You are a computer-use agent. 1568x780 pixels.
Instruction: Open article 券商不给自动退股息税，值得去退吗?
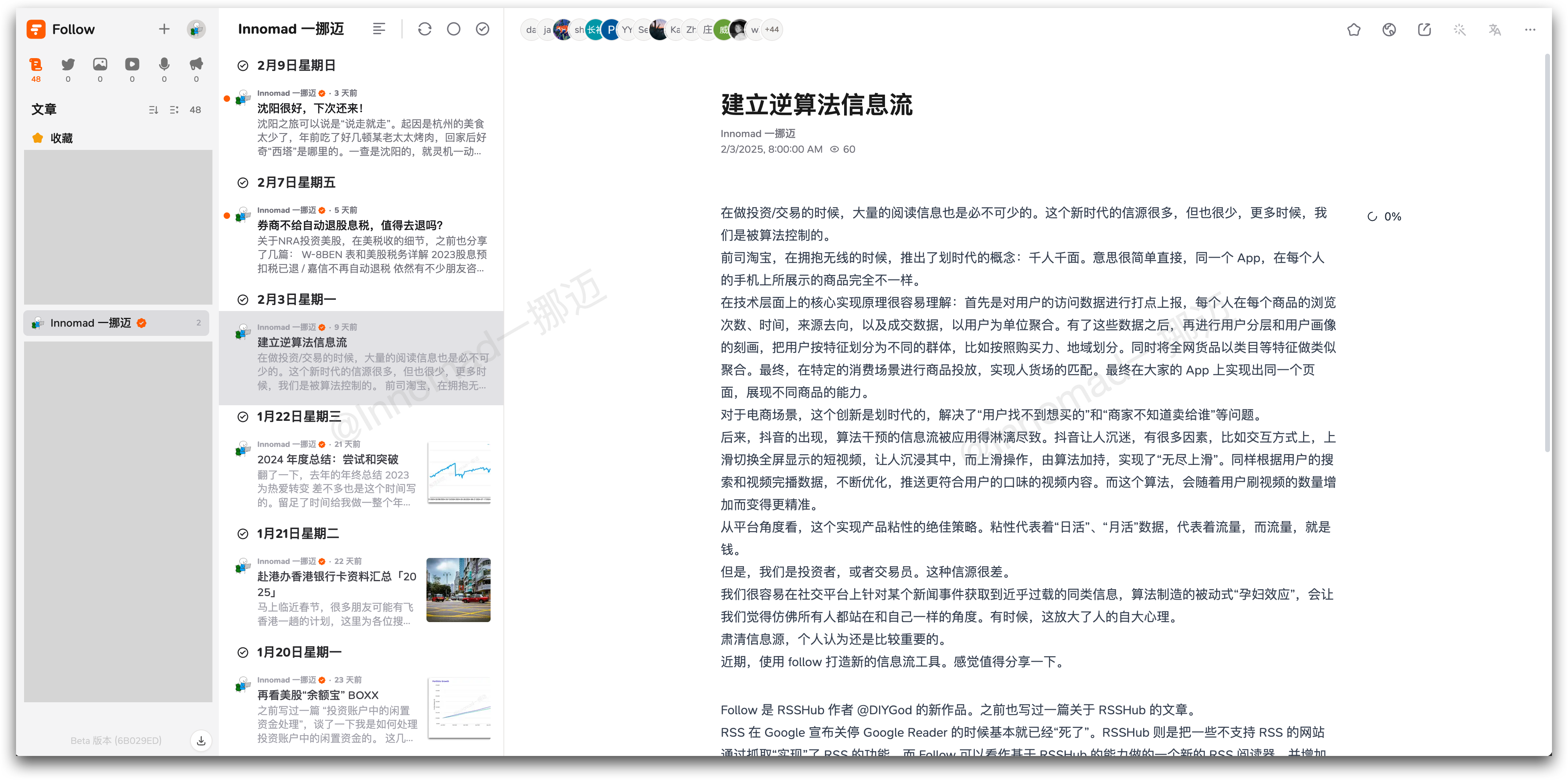point(362,240)
